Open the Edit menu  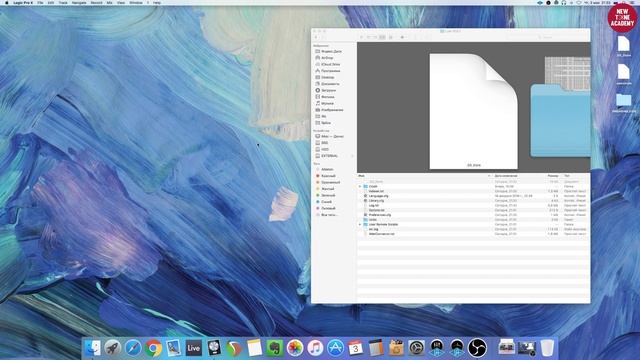tap(51, 2)
